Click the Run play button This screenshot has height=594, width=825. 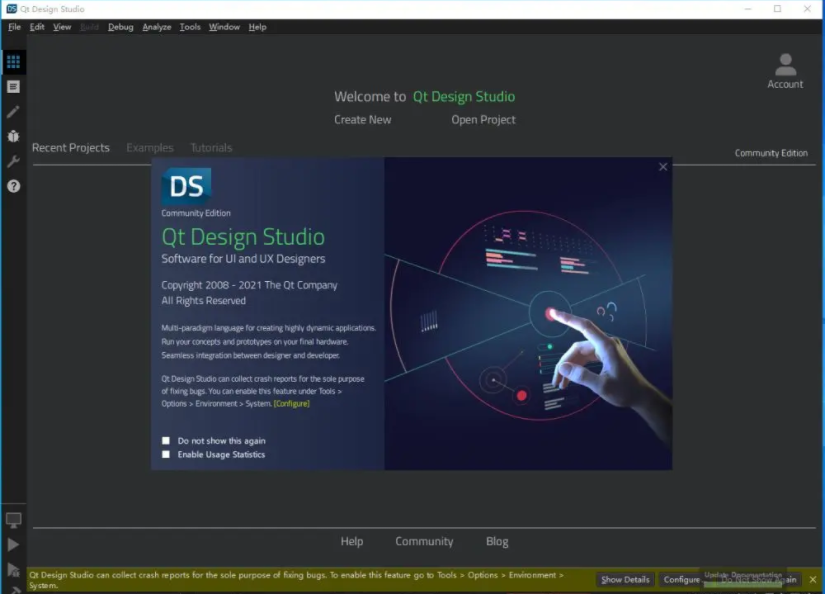point(13,545)
